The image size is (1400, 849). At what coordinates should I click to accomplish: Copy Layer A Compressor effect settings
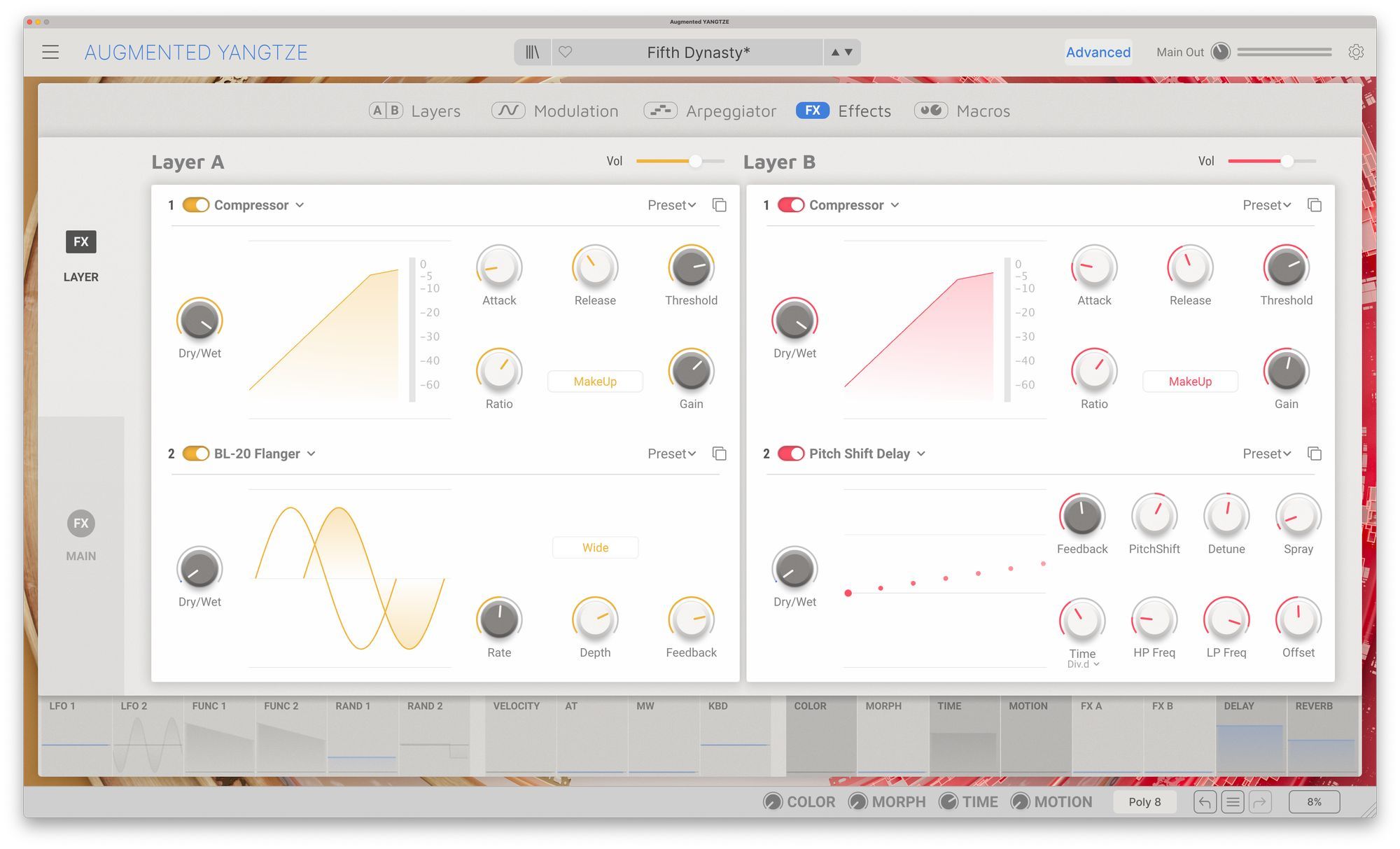point(720,205)
